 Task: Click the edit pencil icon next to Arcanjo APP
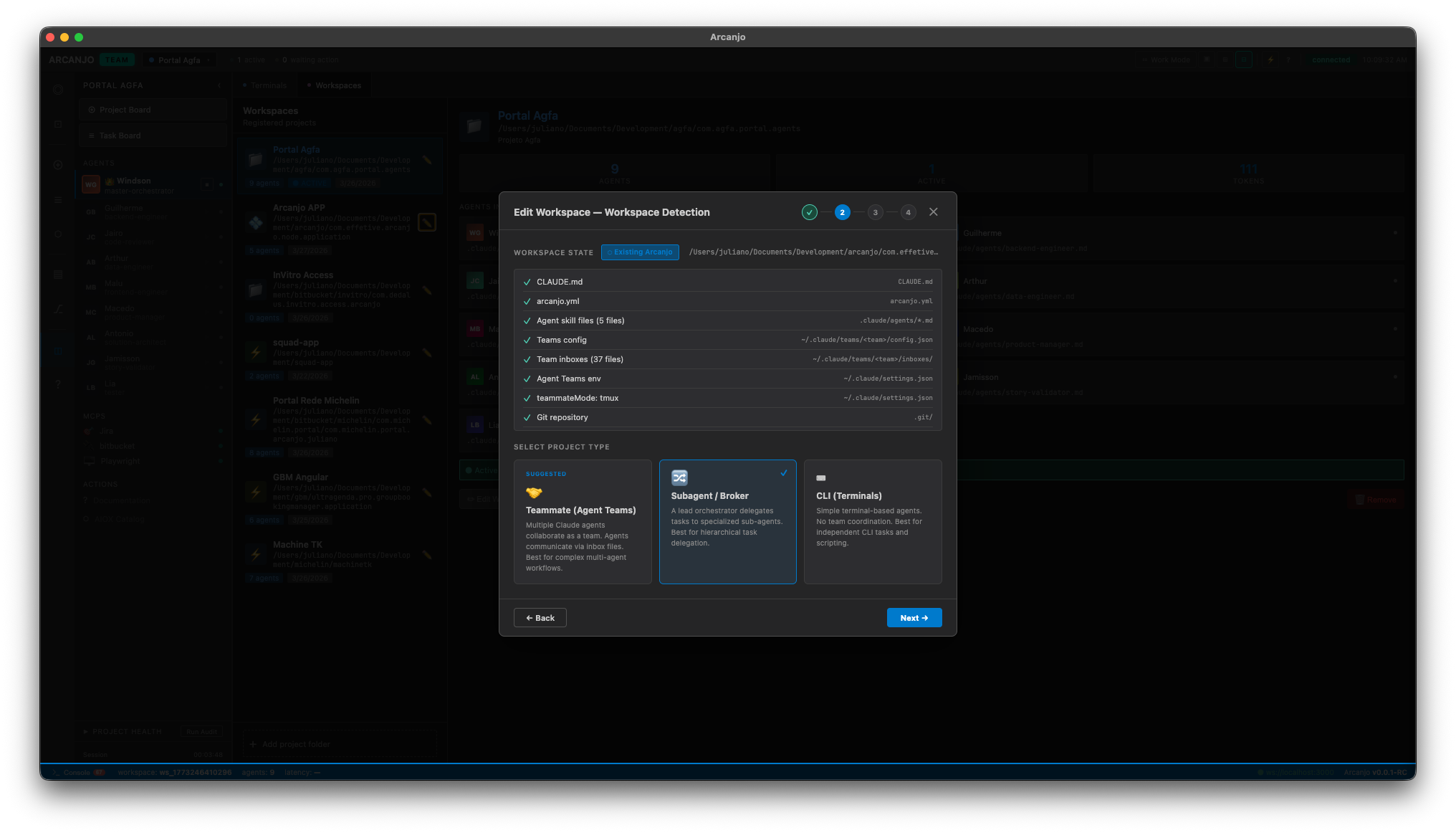click(427, 222)
